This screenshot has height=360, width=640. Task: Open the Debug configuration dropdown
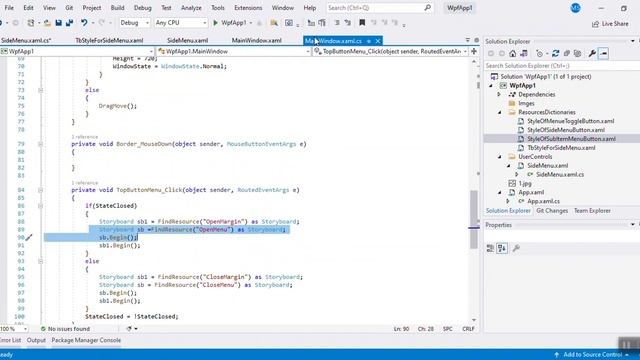pos(134,23)
